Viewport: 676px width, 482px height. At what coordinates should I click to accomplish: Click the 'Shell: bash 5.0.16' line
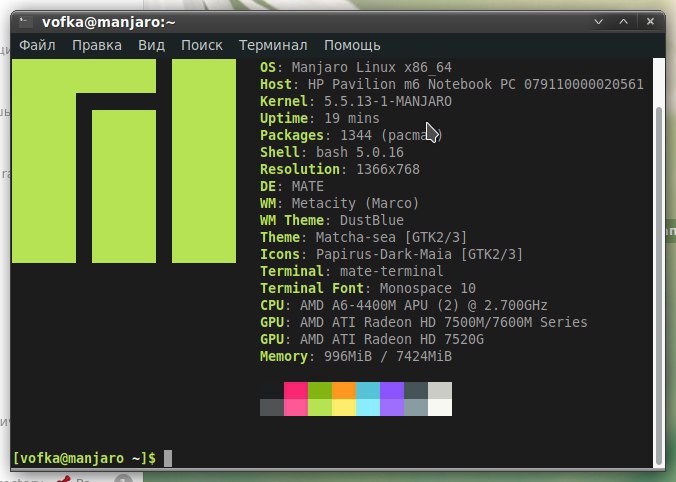tap(332, 153)
